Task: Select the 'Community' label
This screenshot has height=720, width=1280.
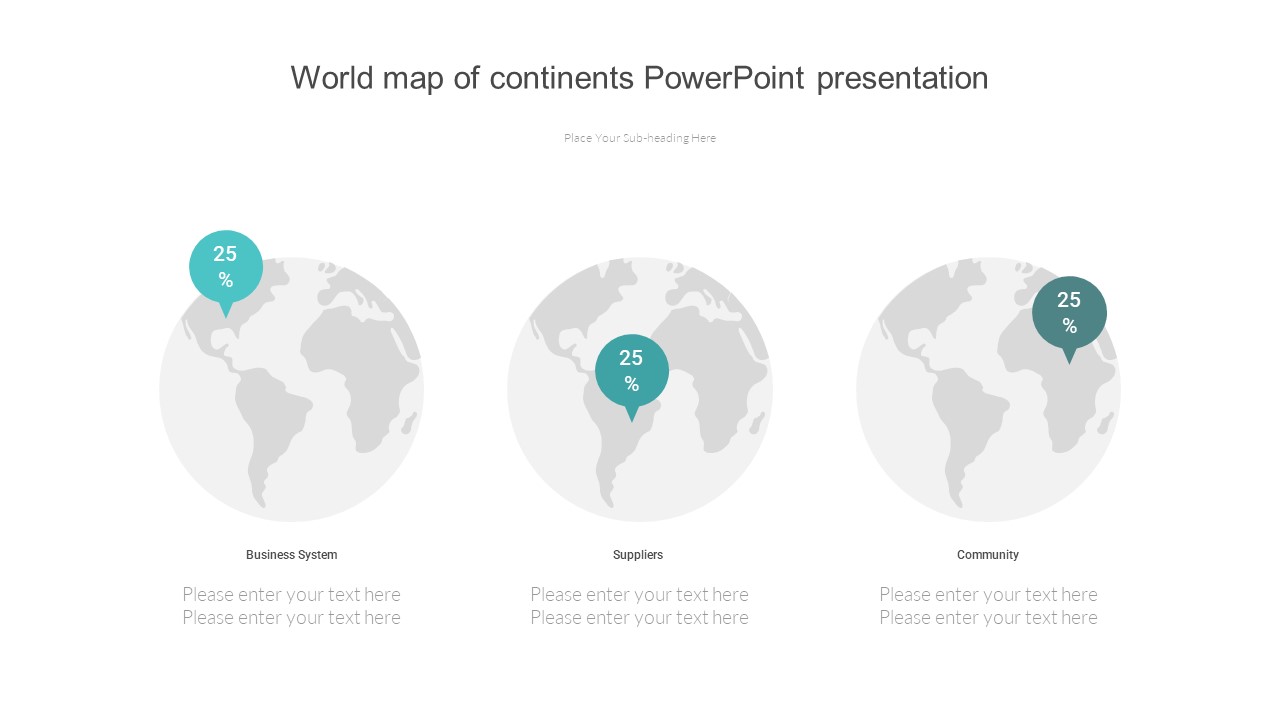Action: [987, 555]
